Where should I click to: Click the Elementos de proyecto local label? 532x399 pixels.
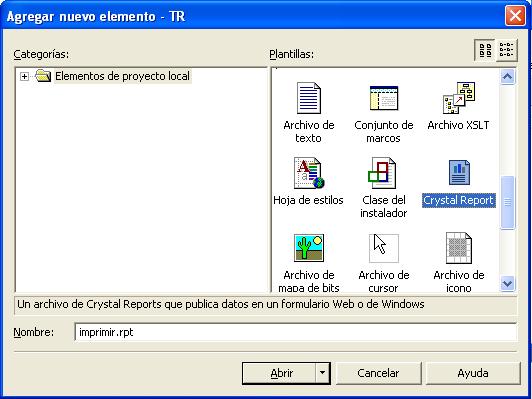[122, 76]
